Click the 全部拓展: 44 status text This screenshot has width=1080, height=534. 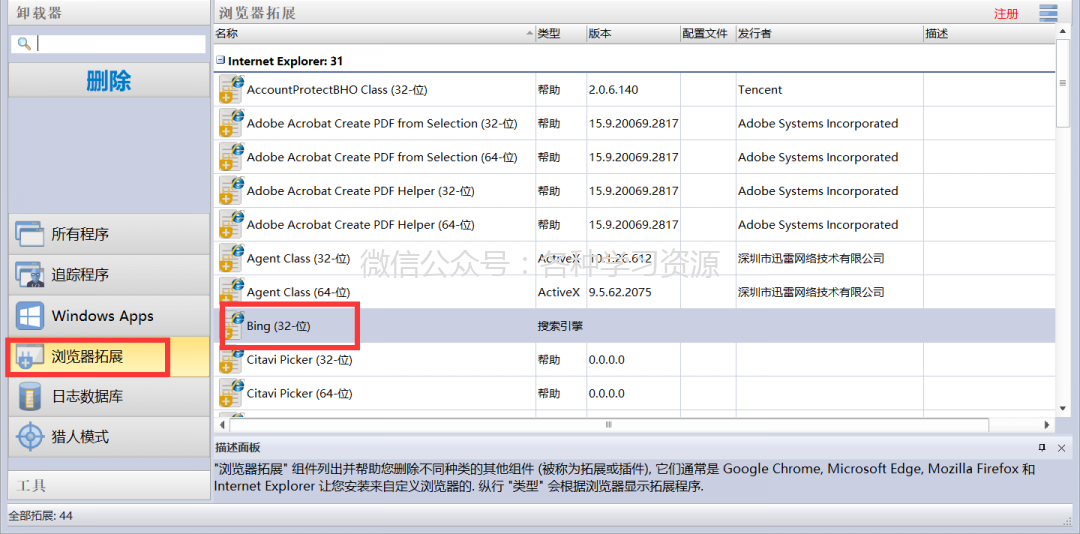point(41,515)
